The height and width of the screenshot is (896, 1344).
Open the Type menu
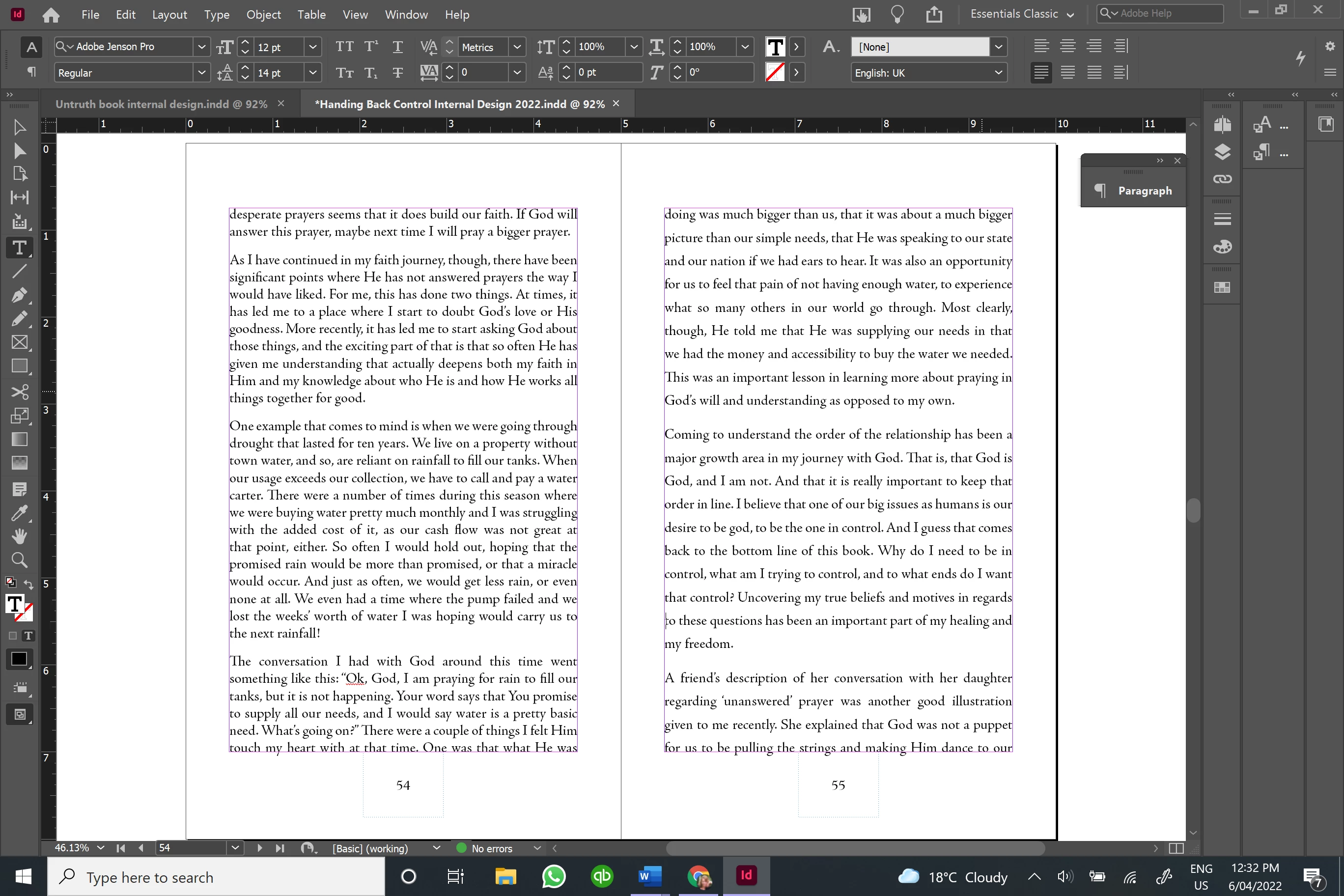pyautogui.click(x=216, y=14)
